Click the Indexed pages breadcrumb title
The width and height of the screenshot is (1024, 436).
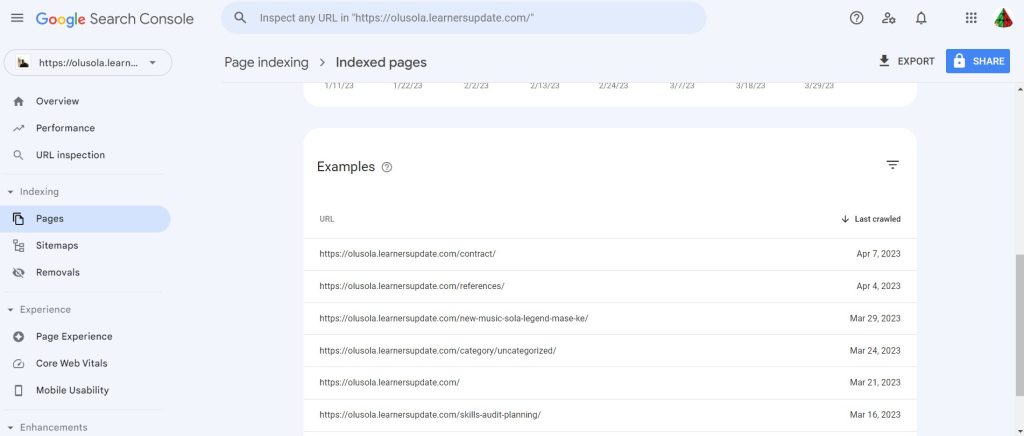381,62
